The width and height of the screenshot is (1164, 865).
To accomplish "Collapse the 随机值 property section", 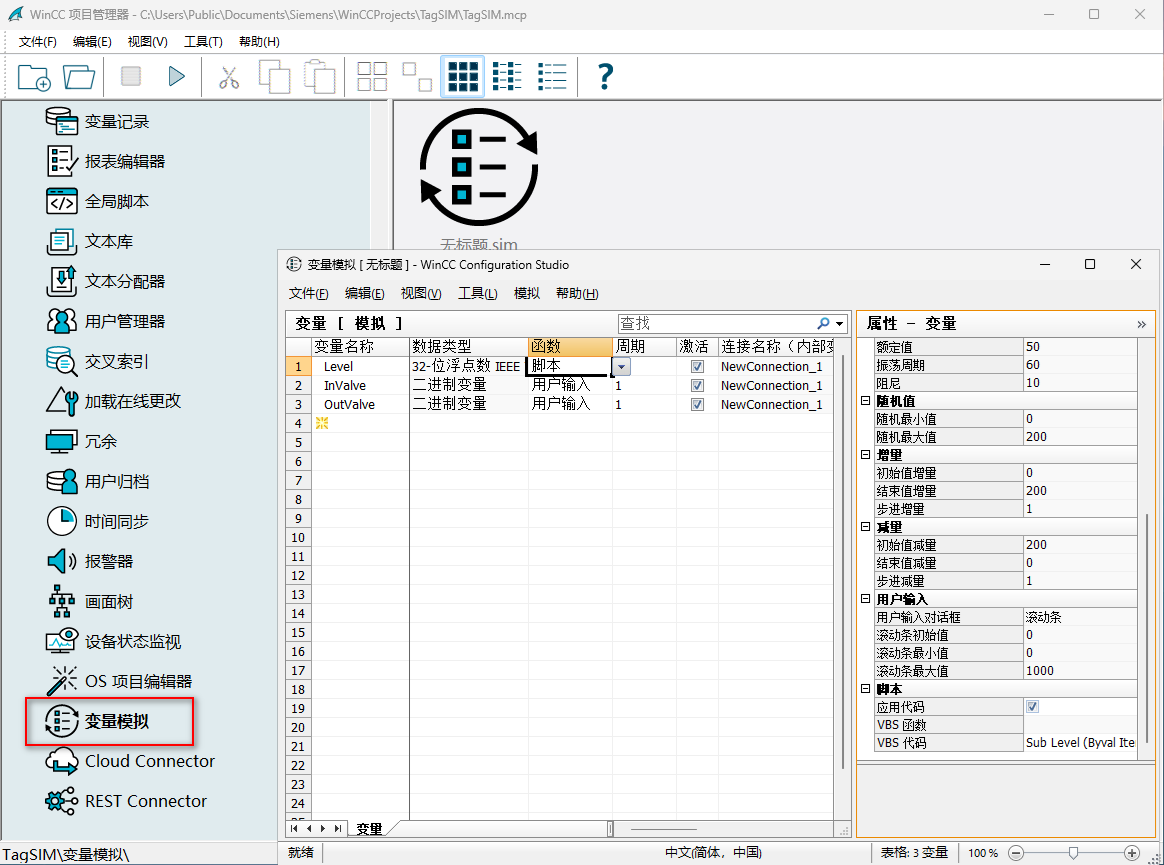I will pos(865,400).
